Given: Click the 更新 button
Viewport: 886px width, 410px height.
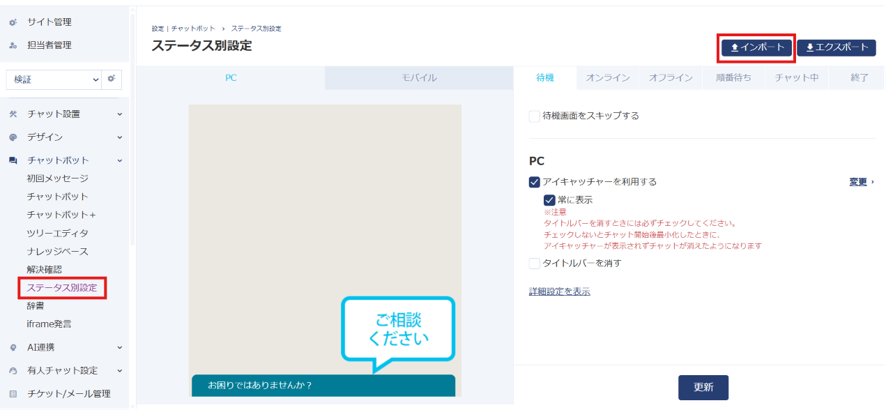Looking at the screenshot, I should (x=703, y=387).
